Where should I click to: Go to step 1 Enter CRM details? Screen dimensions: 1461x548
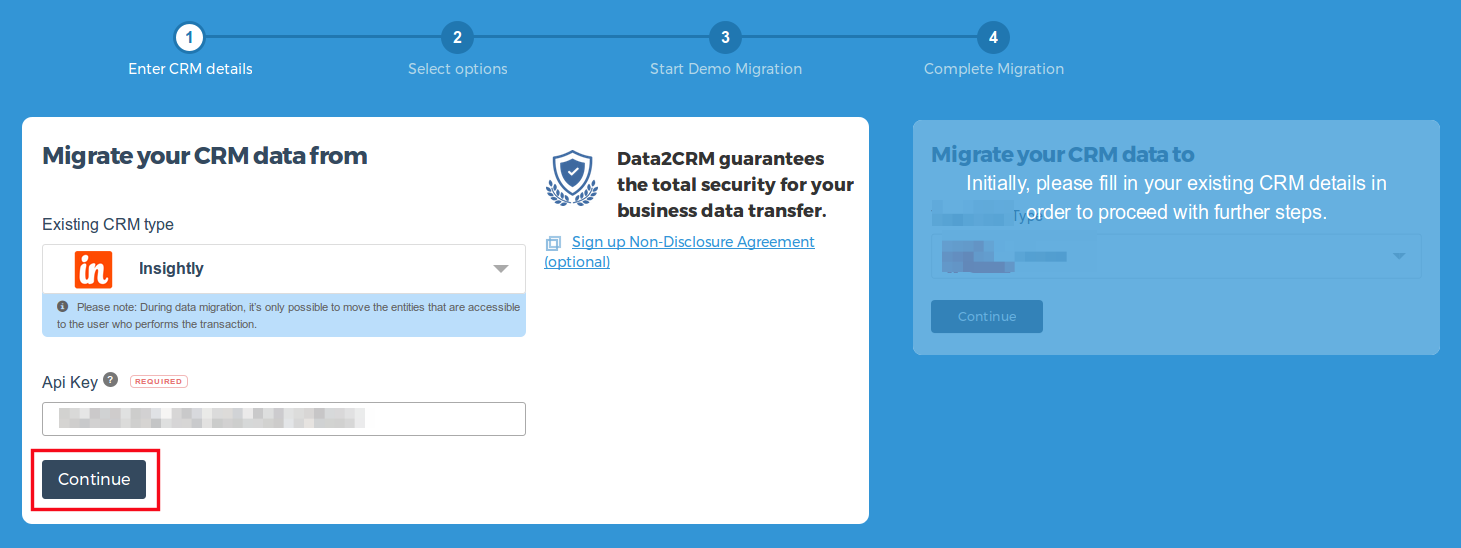click(x=190, y=38)
